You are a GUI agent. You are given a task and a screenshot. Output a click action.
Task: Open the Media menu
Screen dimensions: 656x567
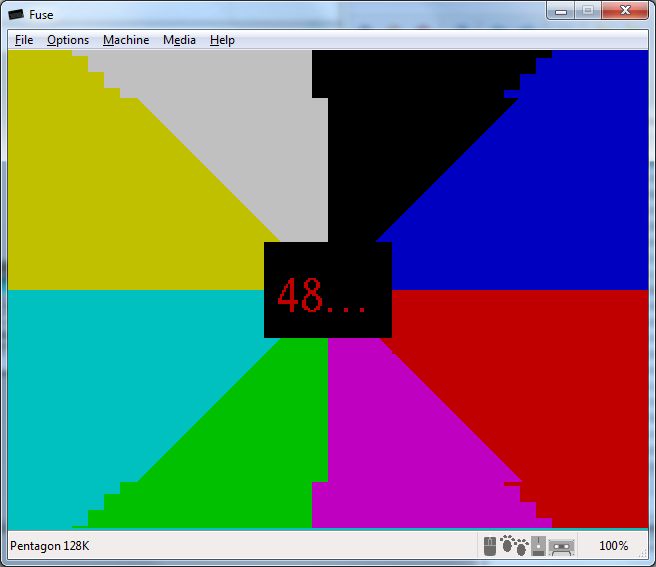(x=179, y=40)
